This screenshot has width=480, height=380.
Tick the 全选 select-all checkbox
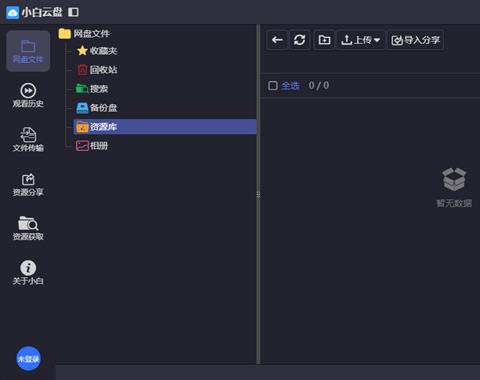(x=273, y=86)
